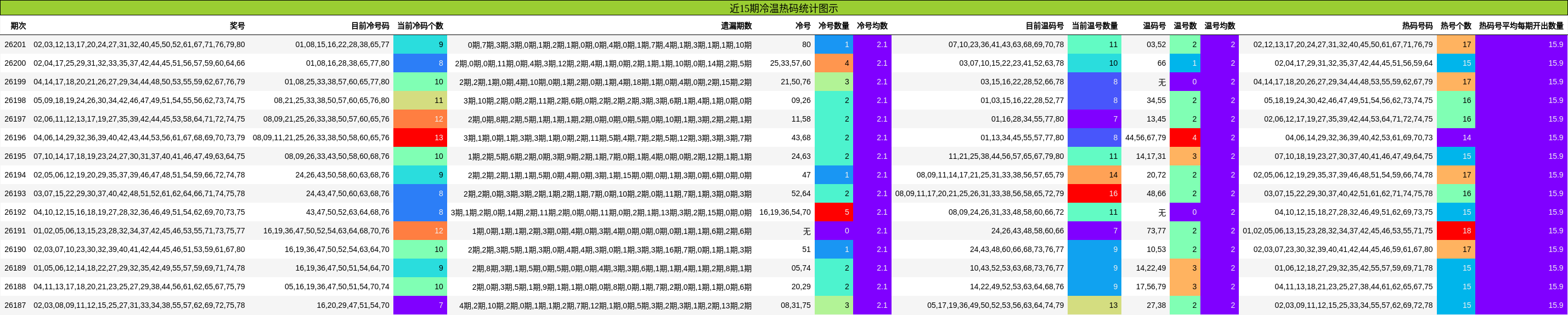Select hot numbers 04,06,14,29,32,36,39,40,42,53,61,69,70,73
1568x315 pixels.
(1358, 138)
